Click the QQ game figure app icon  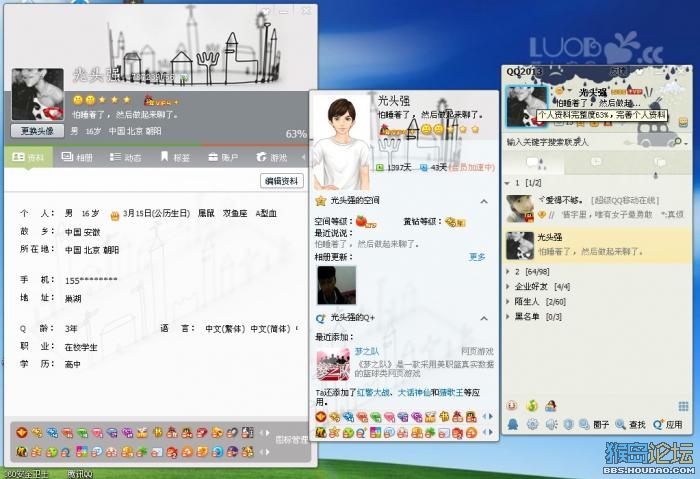(x=550, y=406)
